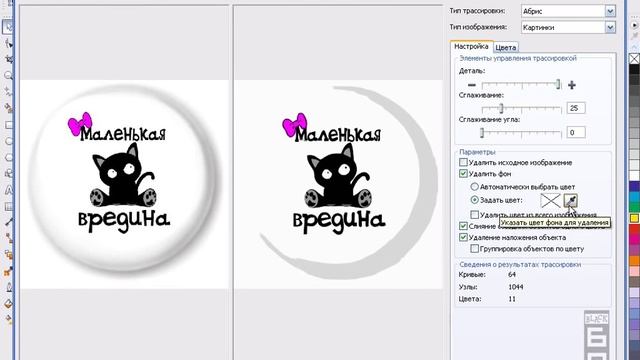Pick the orange swatch in palette
The width and height of the screenshot is (640, 360).
pyautogui.click(x=634, y=260)
